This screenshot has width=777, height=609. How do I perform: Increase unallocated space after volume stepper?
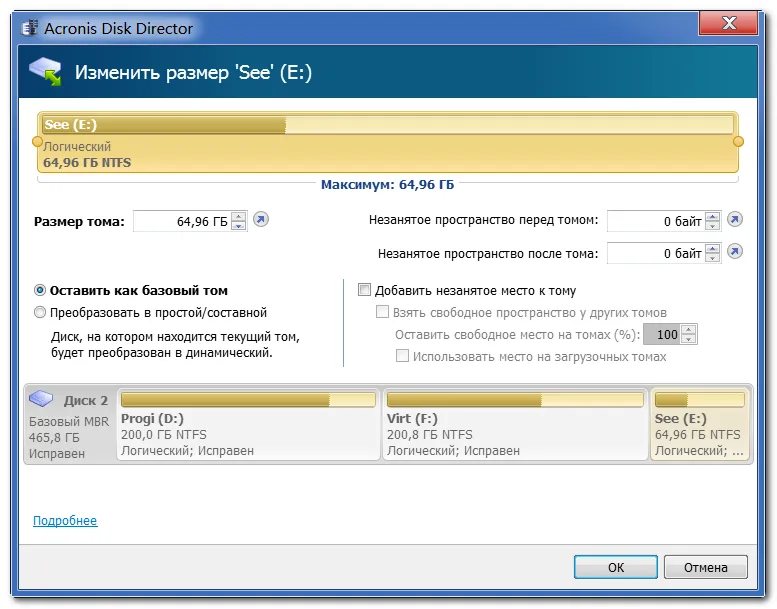713,248
